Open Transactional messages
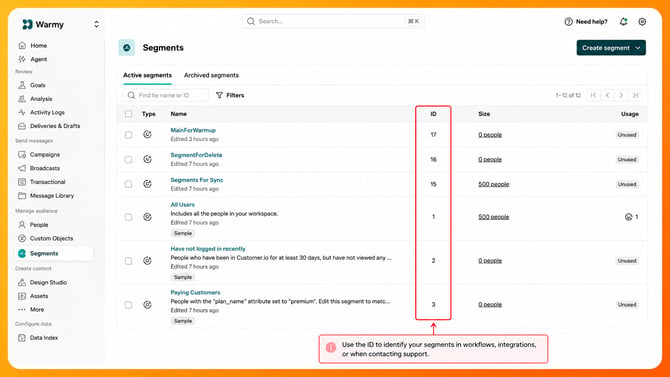The image size is (670, 377). click(41, 182)
